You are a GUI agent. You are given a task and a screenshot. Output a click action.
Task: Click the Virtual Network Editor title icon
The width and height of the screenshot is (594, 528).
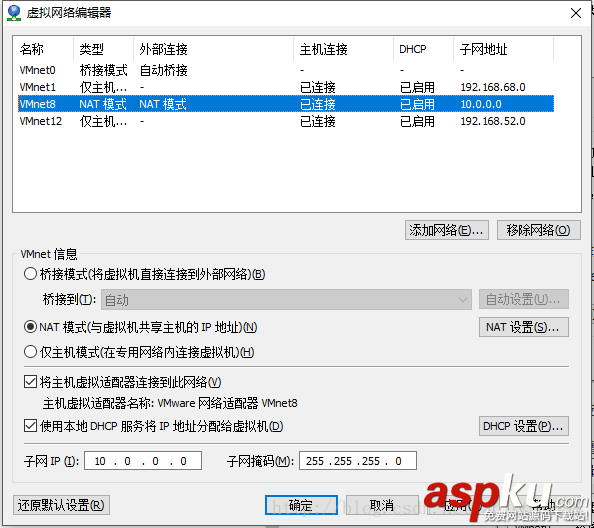[14, 12]
